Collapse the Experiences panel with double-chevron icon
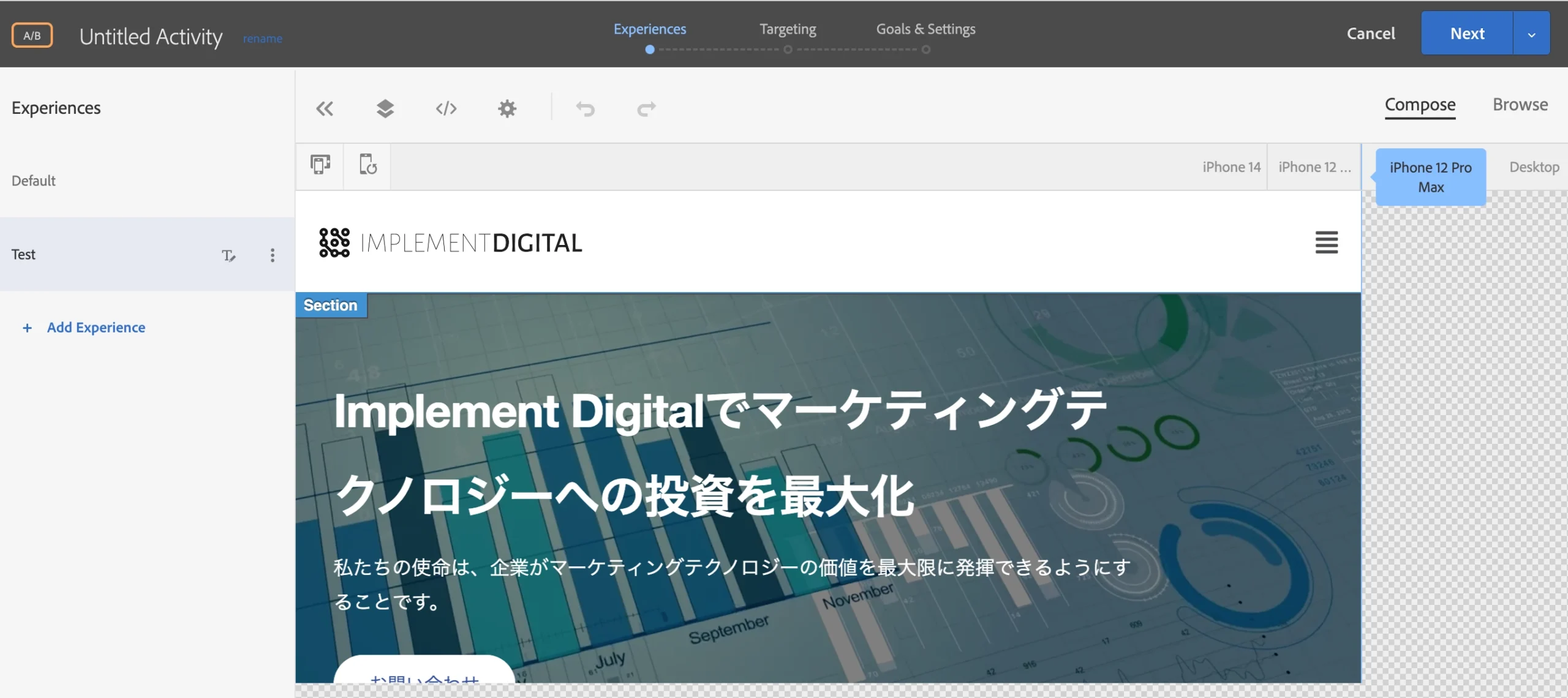 pos(325,109)
